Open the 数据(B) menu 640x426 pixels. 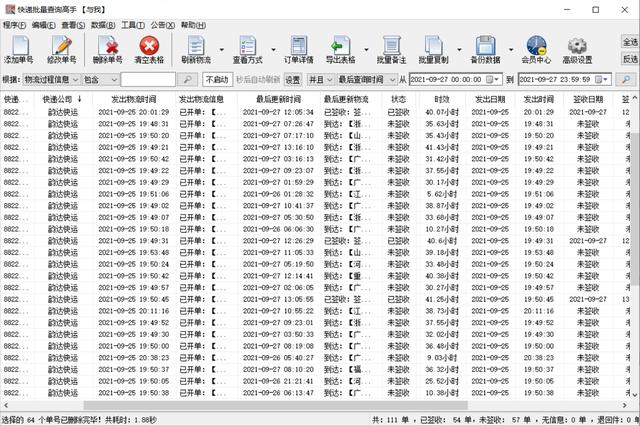(x=103, y=25)
